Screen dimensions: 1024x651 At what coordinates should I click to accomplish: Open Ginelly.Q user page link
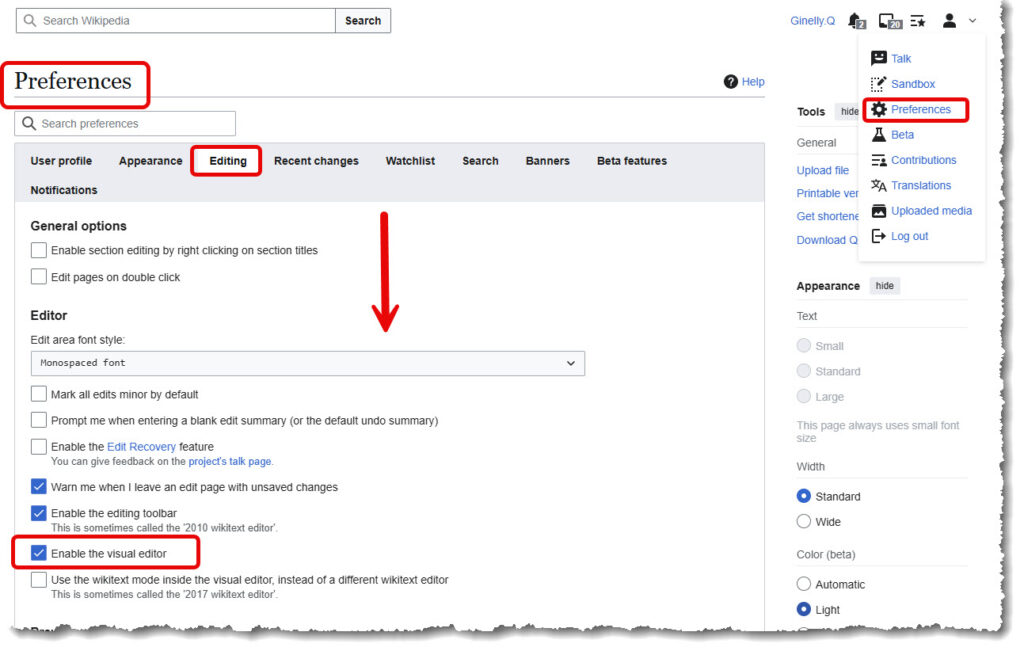click(812, 21)
